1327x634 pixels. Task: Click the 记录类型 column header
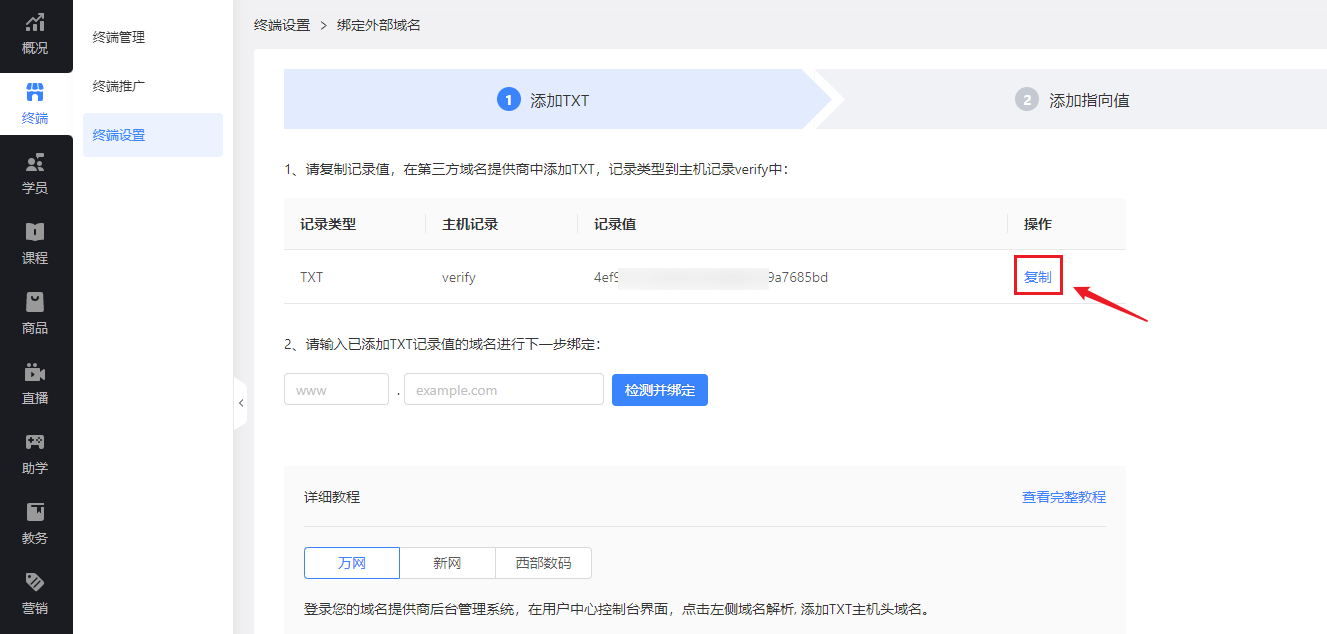[328, 224]
